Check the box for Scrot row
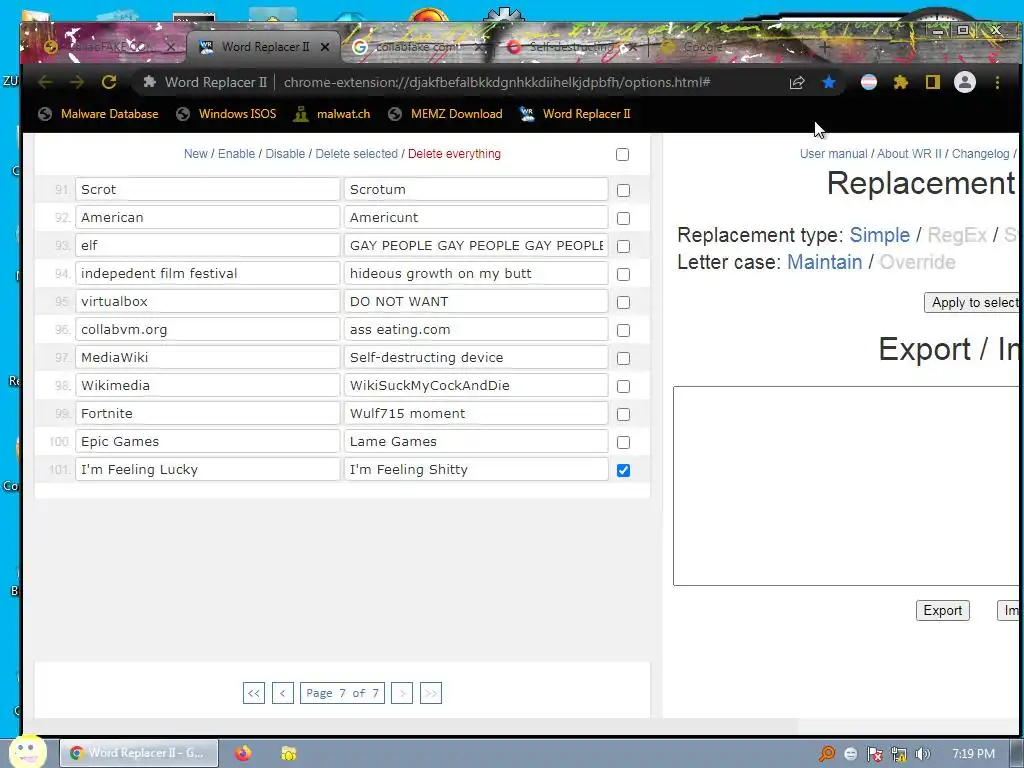Screen dimensions: 1024x768 click(x=624, y=190)
